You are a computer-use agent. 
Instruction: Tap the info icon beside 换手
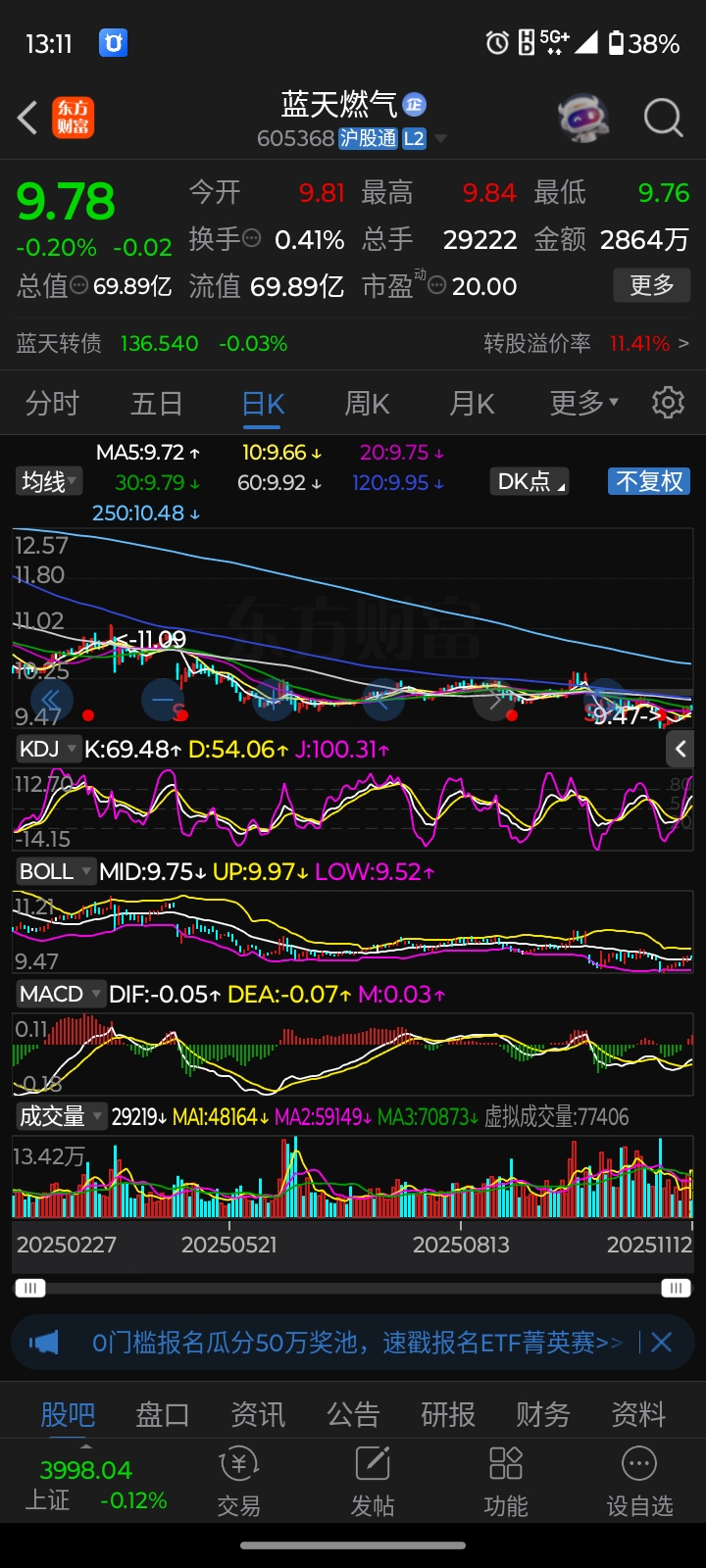click(252, 238)
